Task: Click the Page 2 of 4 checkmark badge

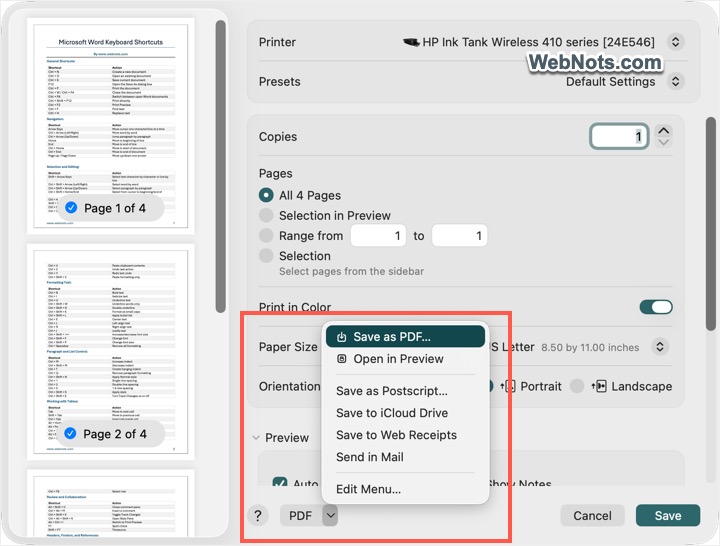Action: coord(70,433)
